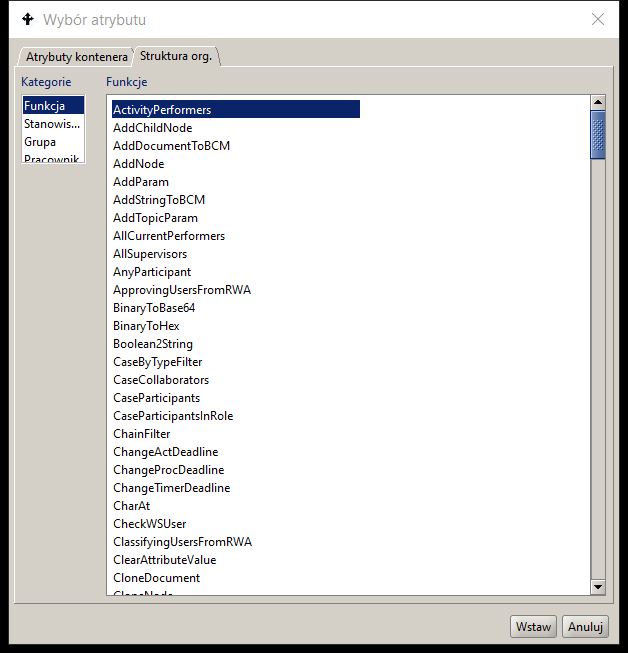Image resolution: width=628 pixels, height=653 pixels.
Task: Click the scrollbar down arrow
Action: point(598,587)
